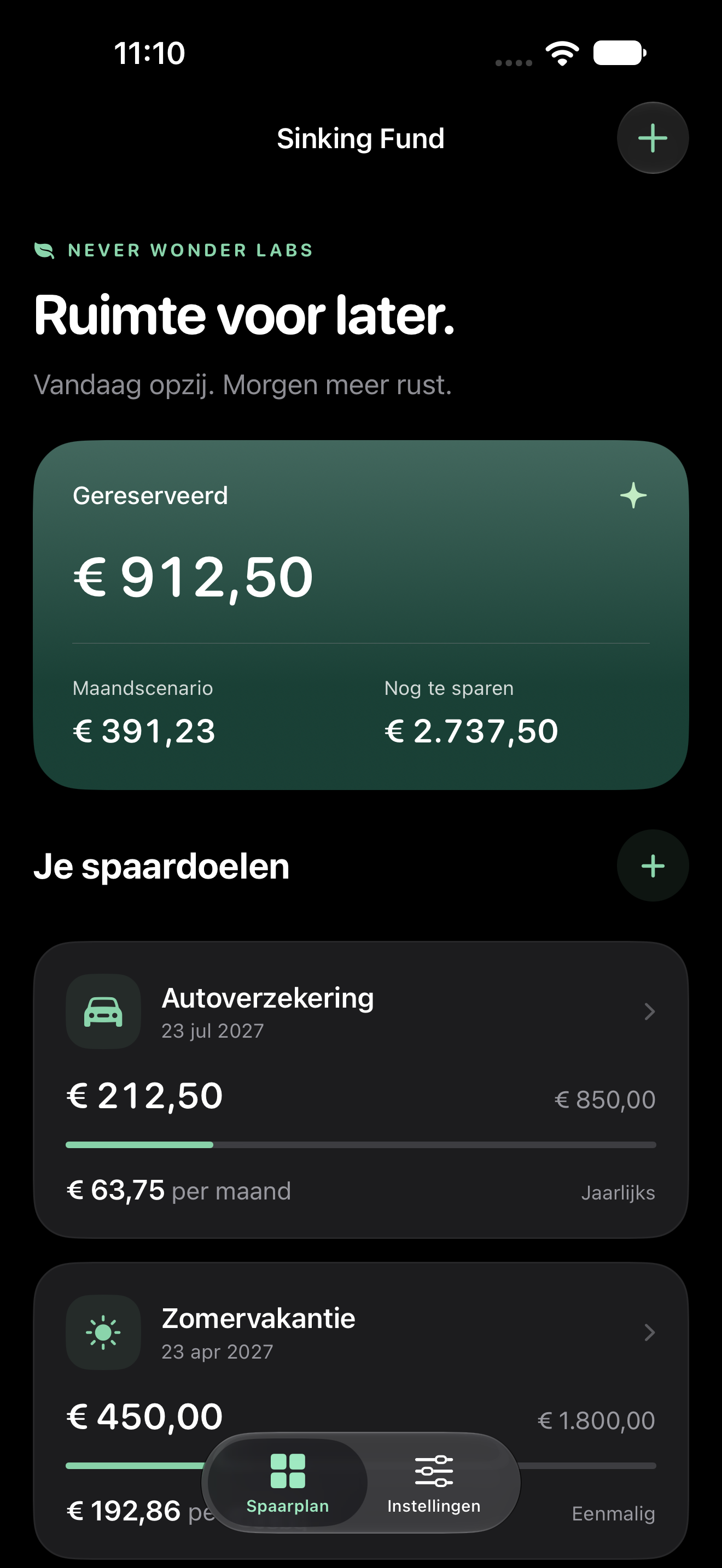722x1568 pixels.
Task: Tap the € 912,50 reserved amount
Action: point(193,577)
